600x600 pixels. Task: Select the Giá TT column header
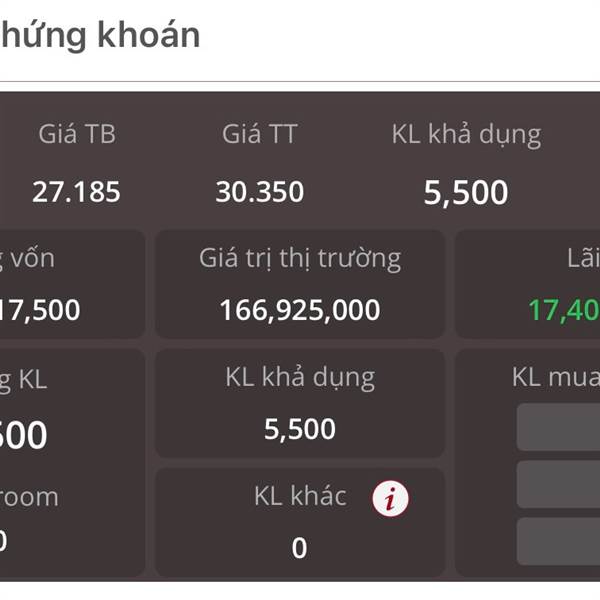(x=259, y=134)
